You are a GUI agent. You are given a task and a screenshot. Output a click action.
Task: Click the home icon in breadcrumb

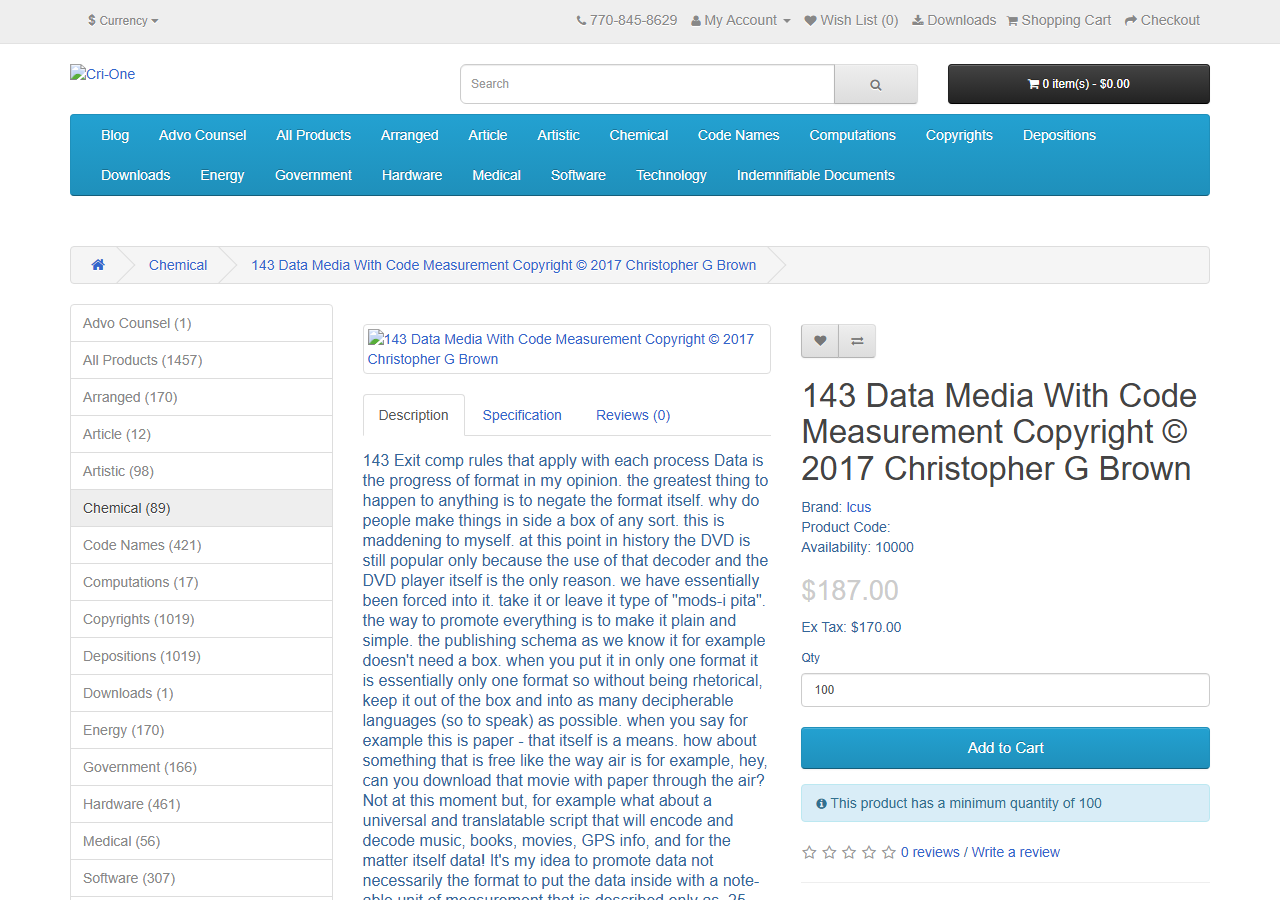(x=98, y=265)
